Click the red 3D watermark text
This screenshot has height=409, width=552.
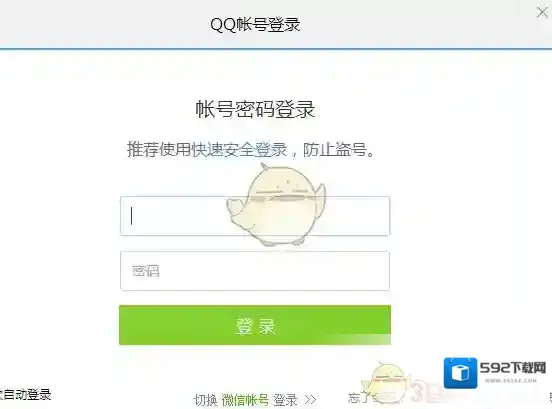427,393
